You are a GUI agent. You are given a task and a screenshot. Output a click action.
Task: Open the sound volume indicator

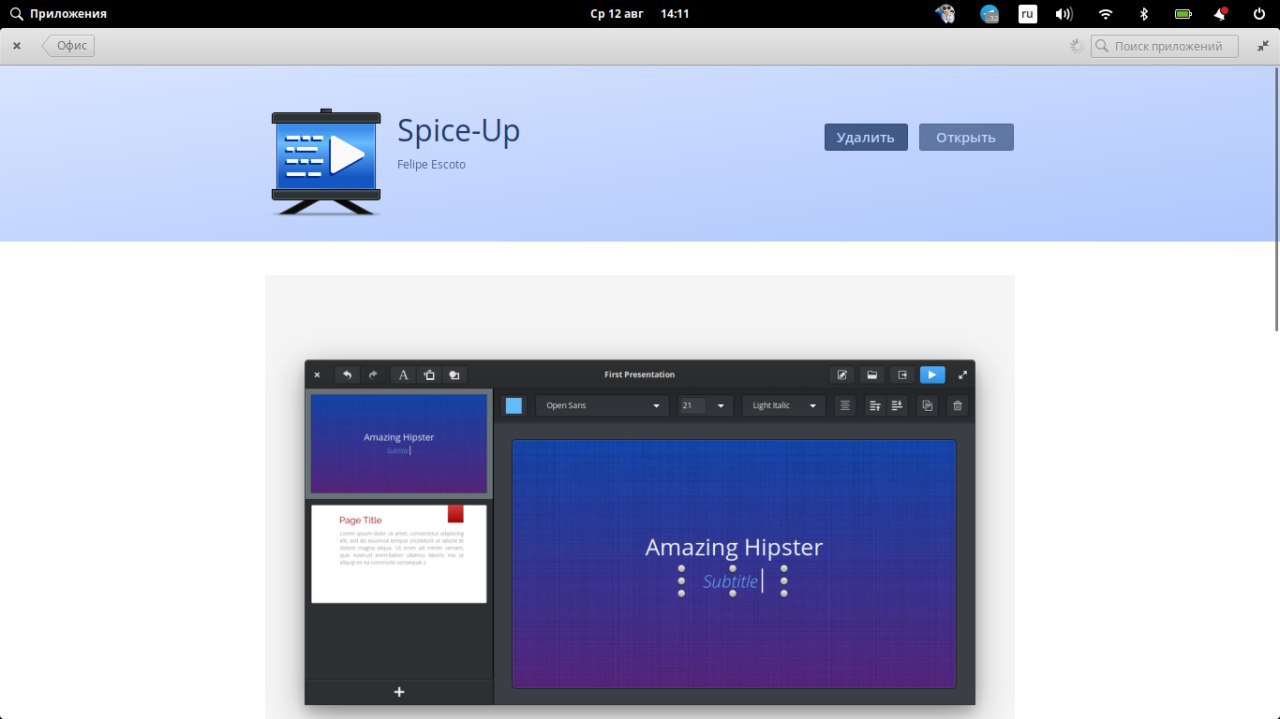click(x=1064, y=14)
